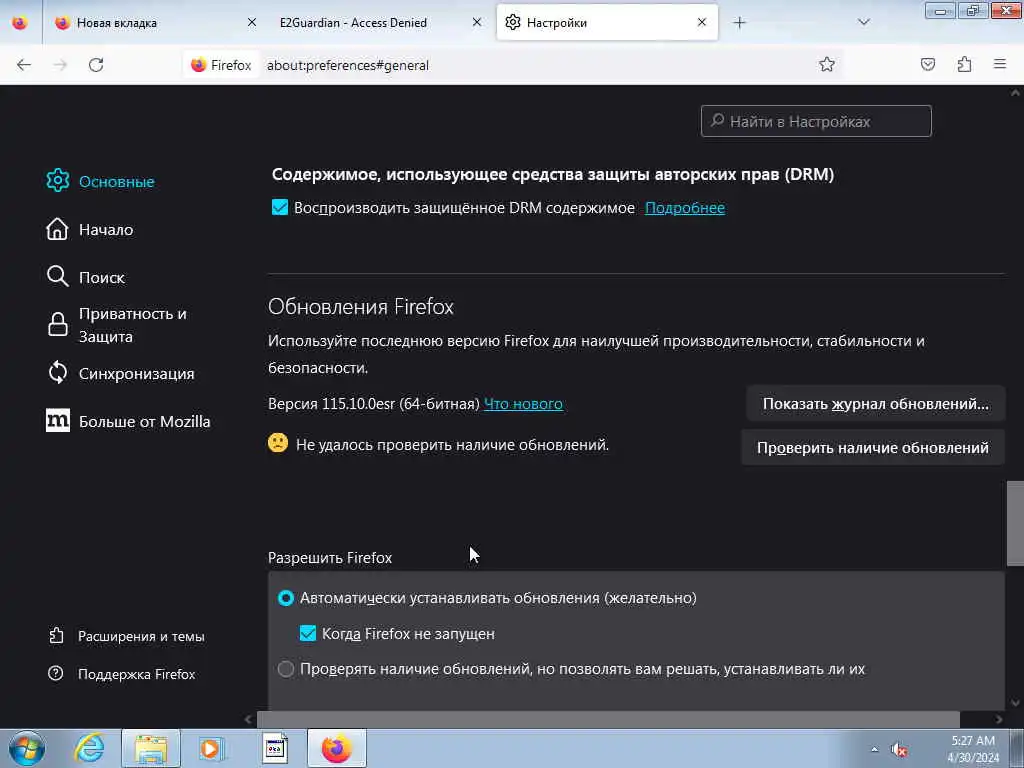This screenshot has width=1024, height=768.
Task: Open the Pocket save icon
Action: pyautogui.click(x=928, y=64)
